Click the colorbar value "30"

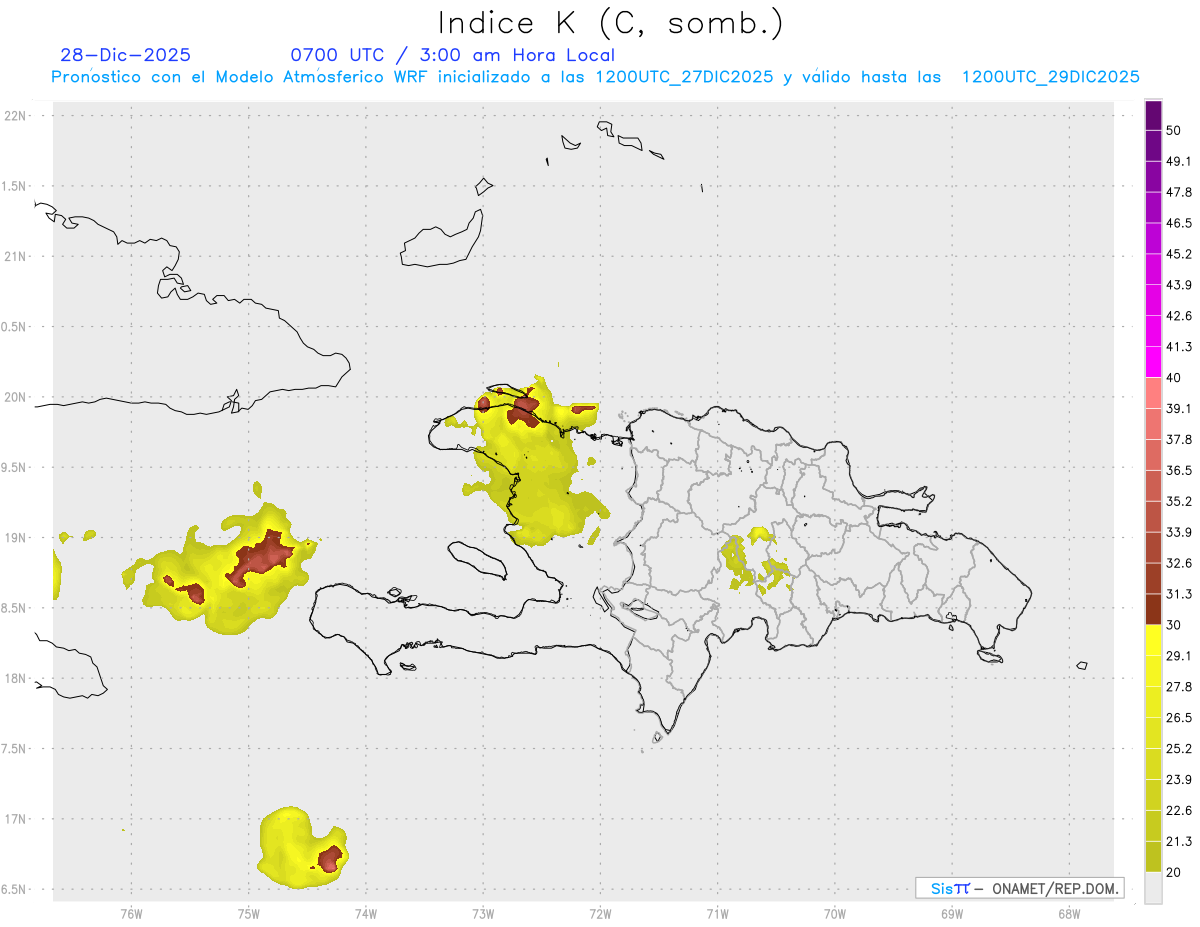click(1174, 625)
